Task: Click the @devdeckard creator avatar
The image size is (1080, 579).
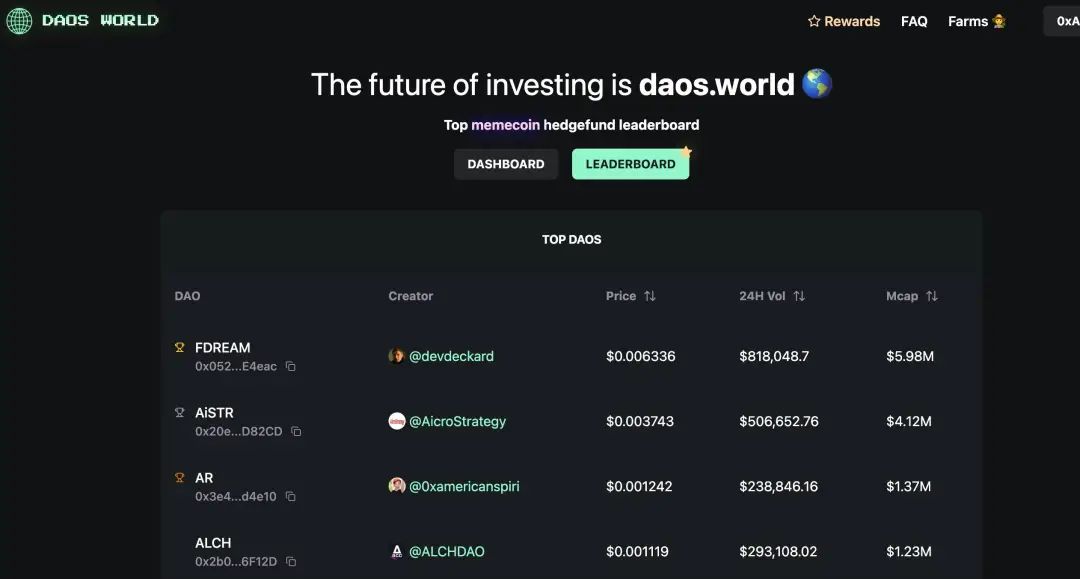Action: click(397, 356)
